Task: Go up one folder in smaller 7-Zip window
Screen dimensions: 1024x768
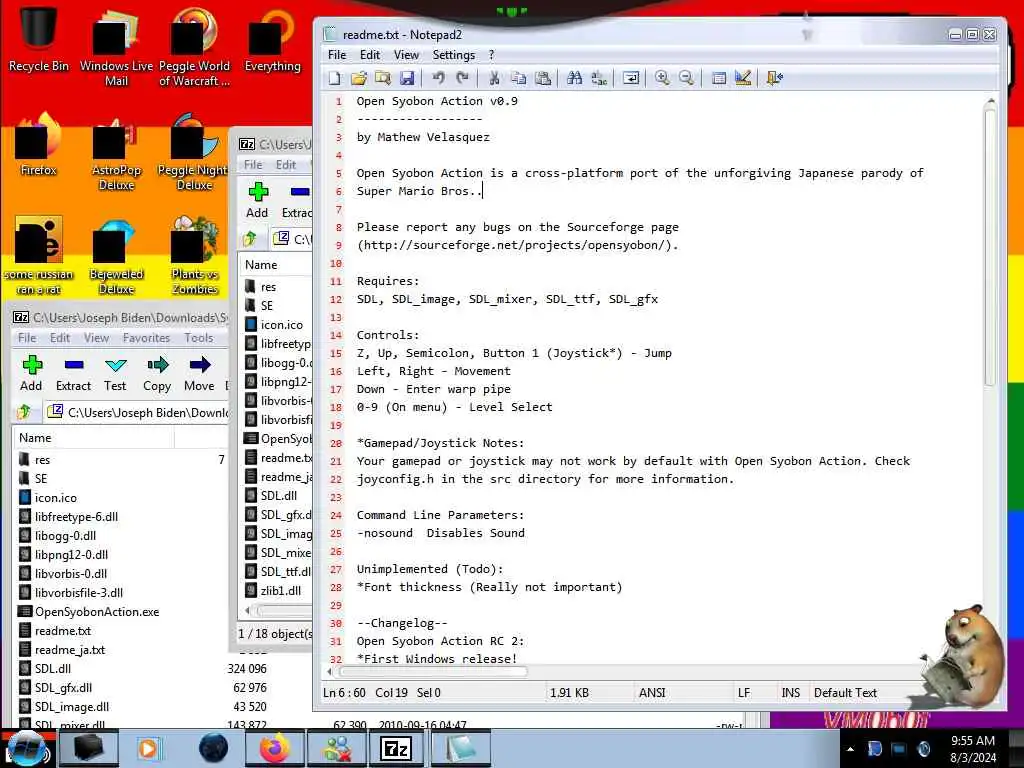Action: click(x=250, y=239)
